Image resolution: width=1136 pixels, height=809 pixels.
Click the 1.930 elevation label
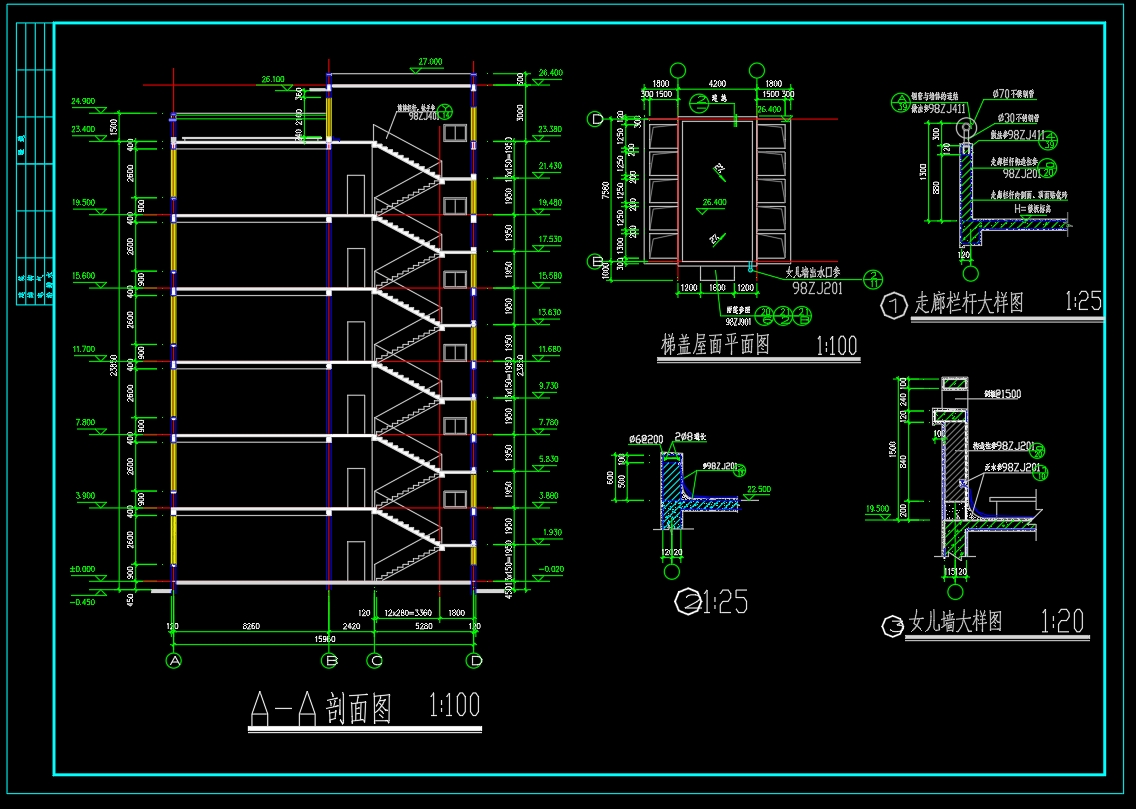click(551, 533)
